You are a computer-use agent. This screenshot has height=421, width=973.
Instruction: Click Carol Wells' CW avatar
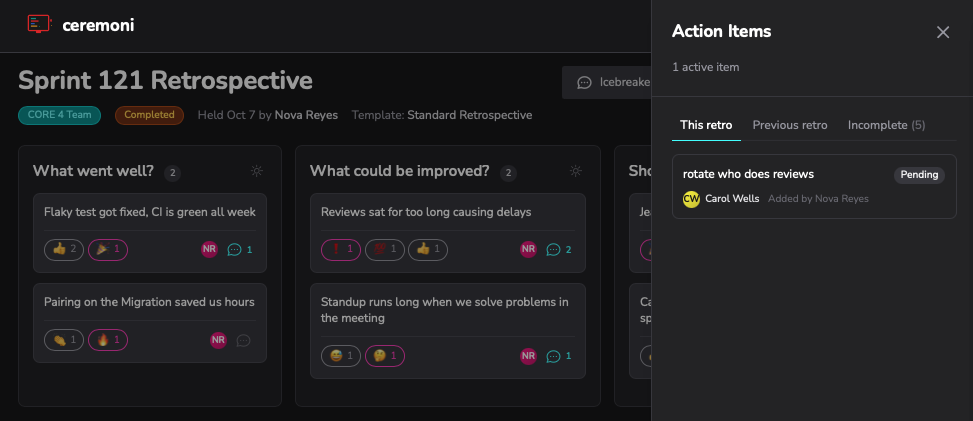[691, 199]
